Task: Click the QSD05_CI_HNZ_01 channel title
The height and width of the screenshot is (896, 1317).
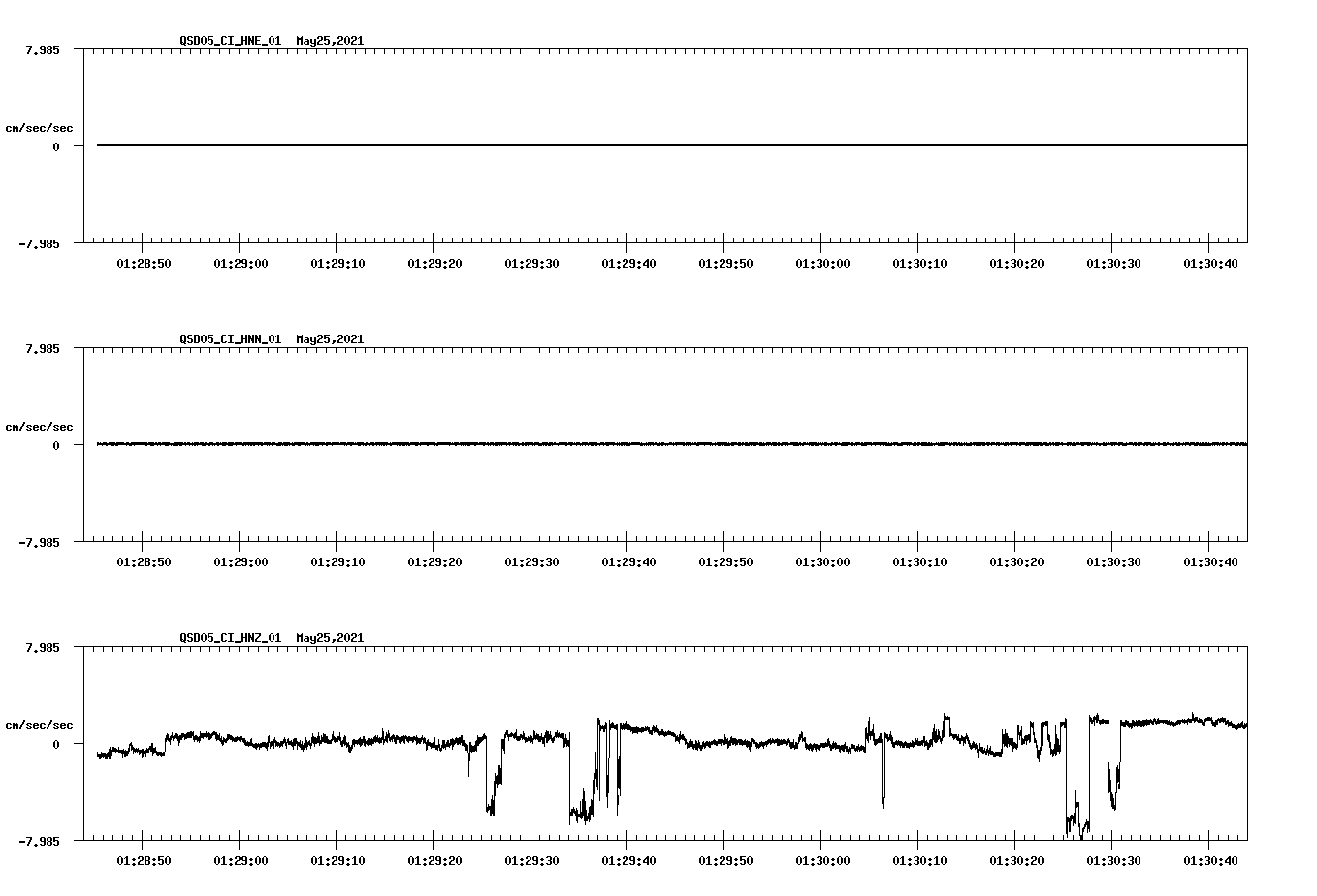Action: (232, 638)
